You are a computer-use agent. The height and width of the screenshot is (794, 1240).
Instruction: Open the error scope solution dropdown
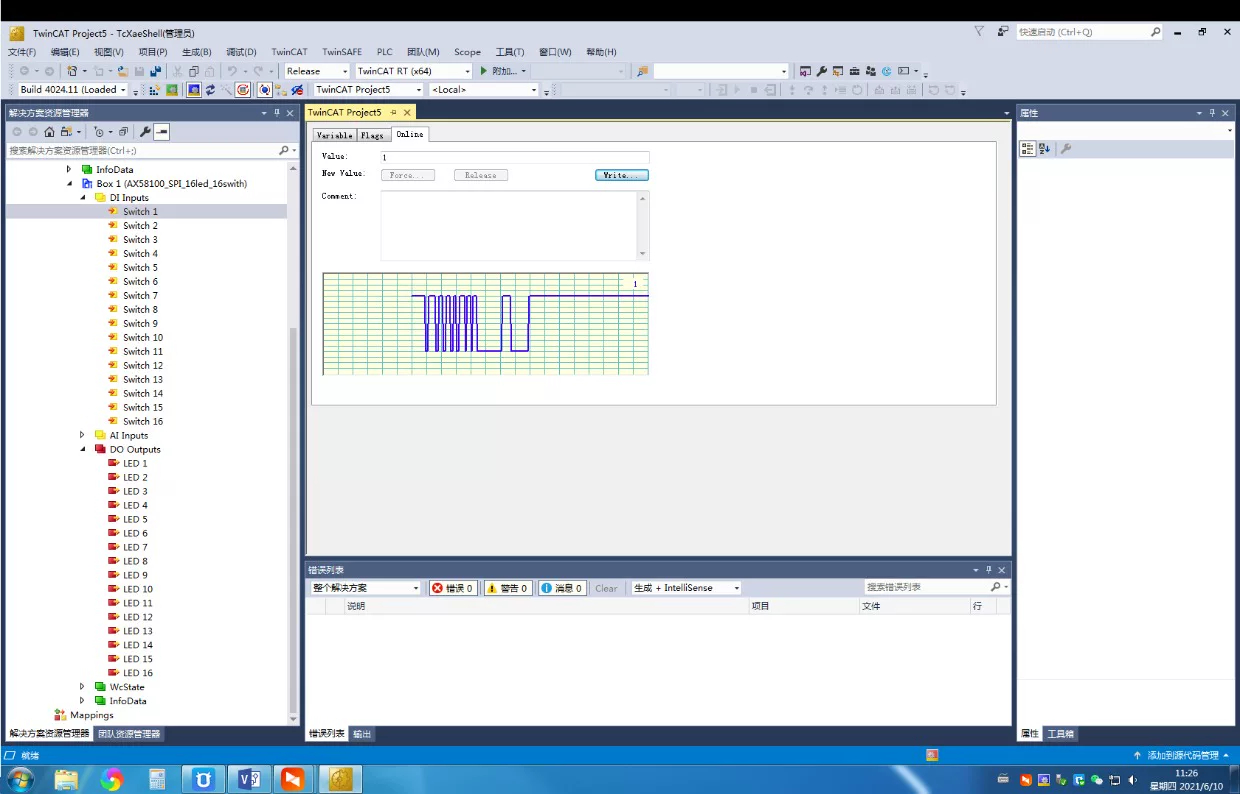(365, 588)
